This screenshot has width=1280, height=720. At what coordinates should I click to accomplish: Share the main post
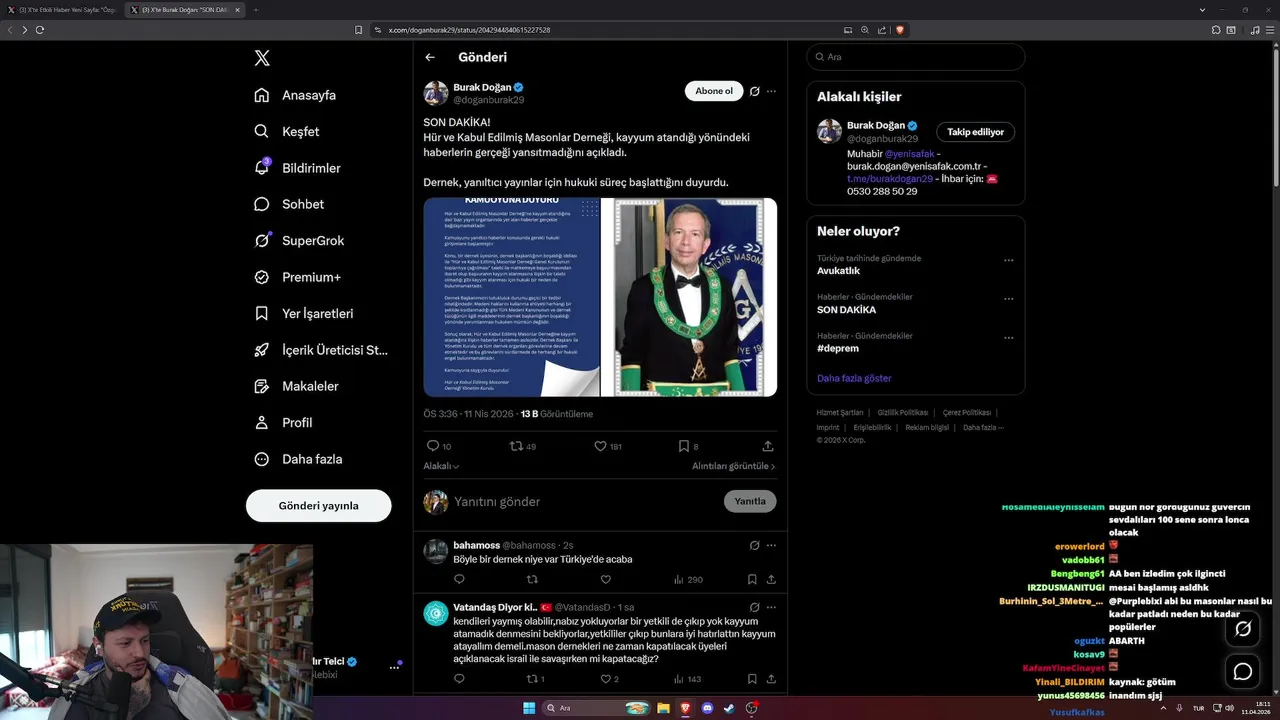[x=768, y=446]
